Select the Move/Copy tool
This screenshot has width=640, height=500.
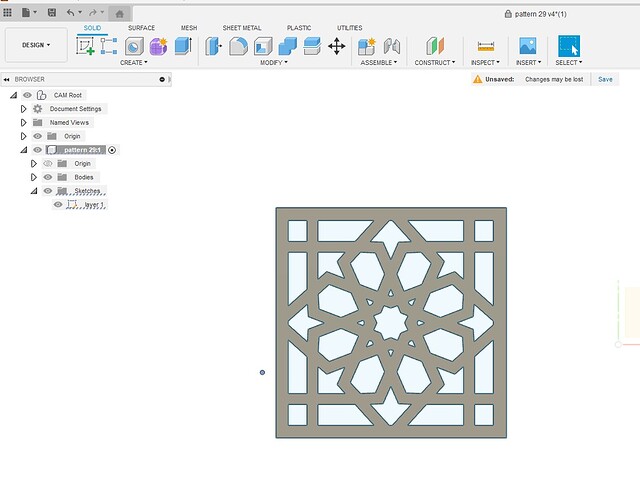tap(337, 46)
